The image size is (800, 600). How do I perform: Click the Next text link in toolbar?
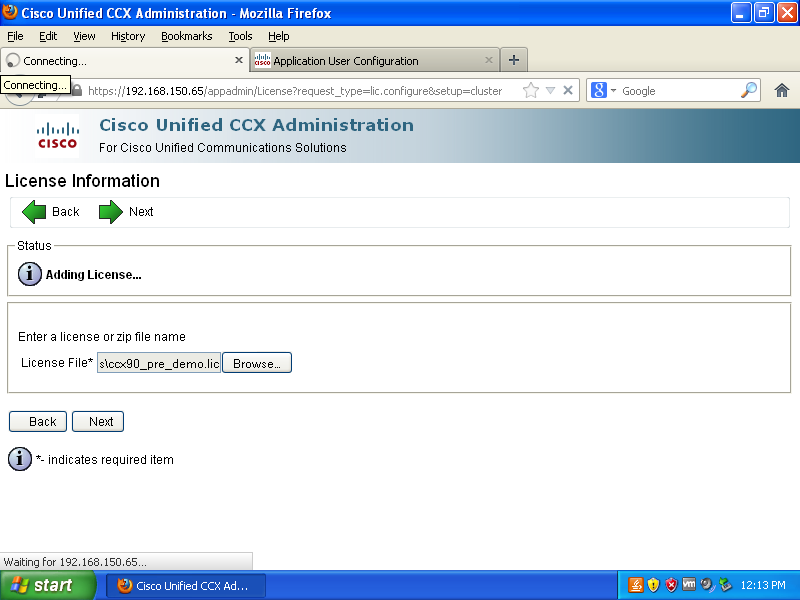tap(141, 212)
